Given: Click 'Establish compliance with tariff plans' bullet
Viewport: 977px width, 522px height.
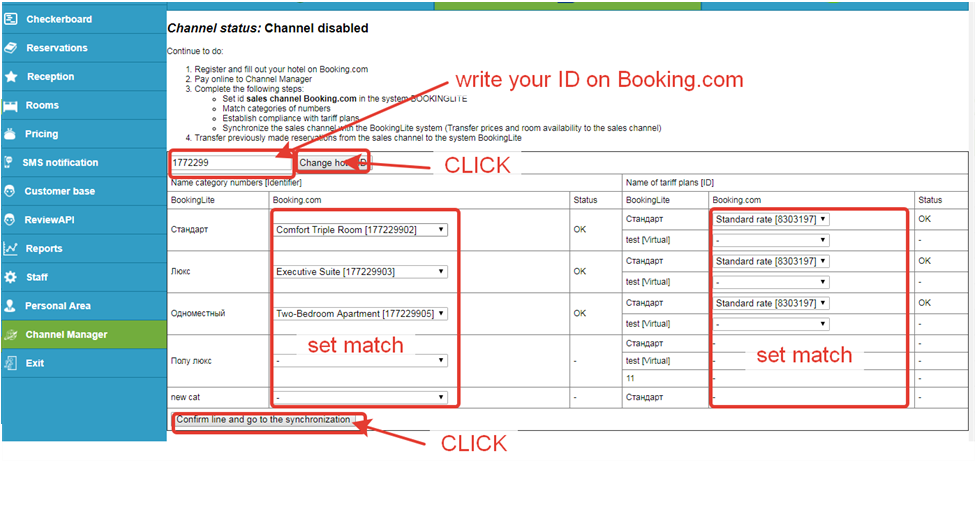Looking at the screenshot, I should tap(290, 118).
